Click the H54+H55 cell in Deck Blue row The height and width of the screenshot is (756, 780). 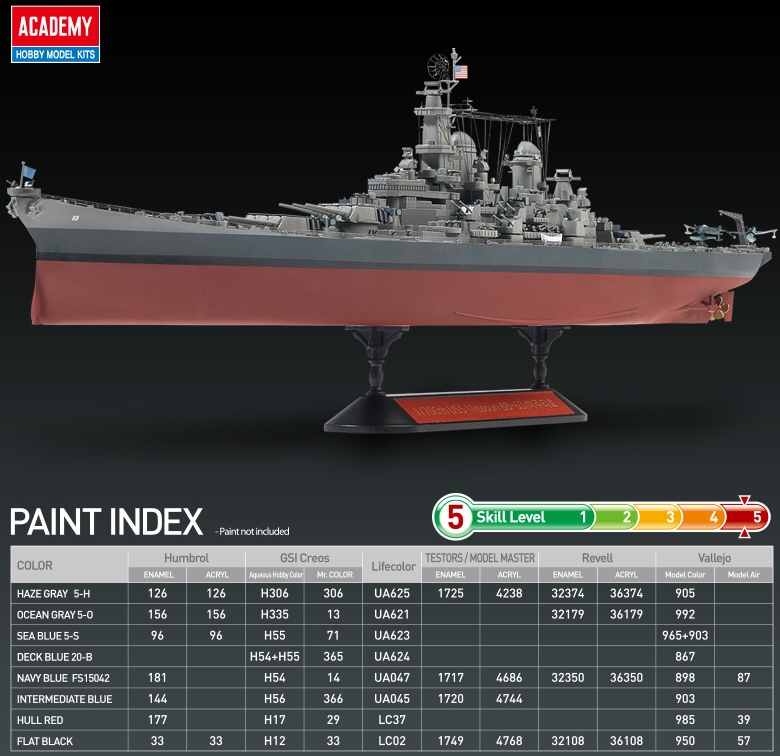click(x=275, y=657)
